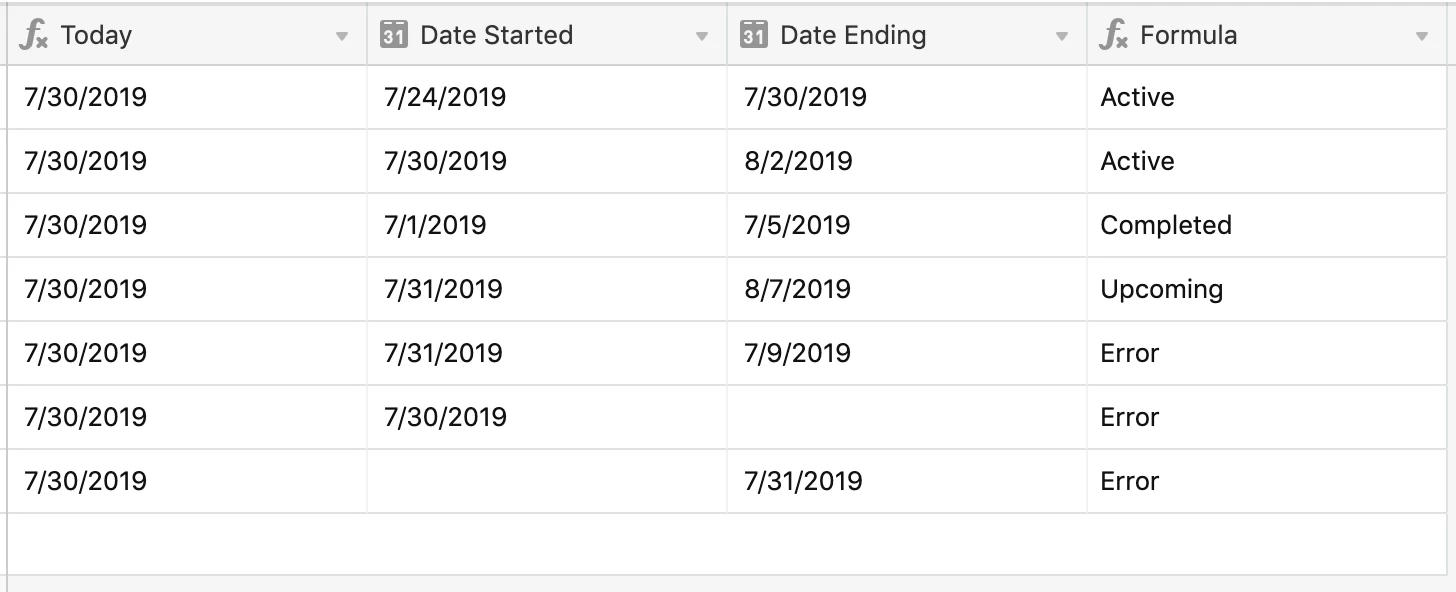Image resolution: width=1456 pixels, height=592 pixels.
Task: Click the empty Date Started cell
Action: (547, 481)
